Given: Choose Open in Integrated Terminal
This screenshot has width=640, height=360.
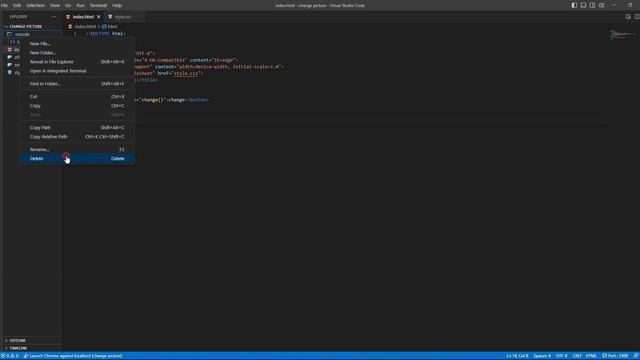Looking at the screenshot, I should 77,71.
